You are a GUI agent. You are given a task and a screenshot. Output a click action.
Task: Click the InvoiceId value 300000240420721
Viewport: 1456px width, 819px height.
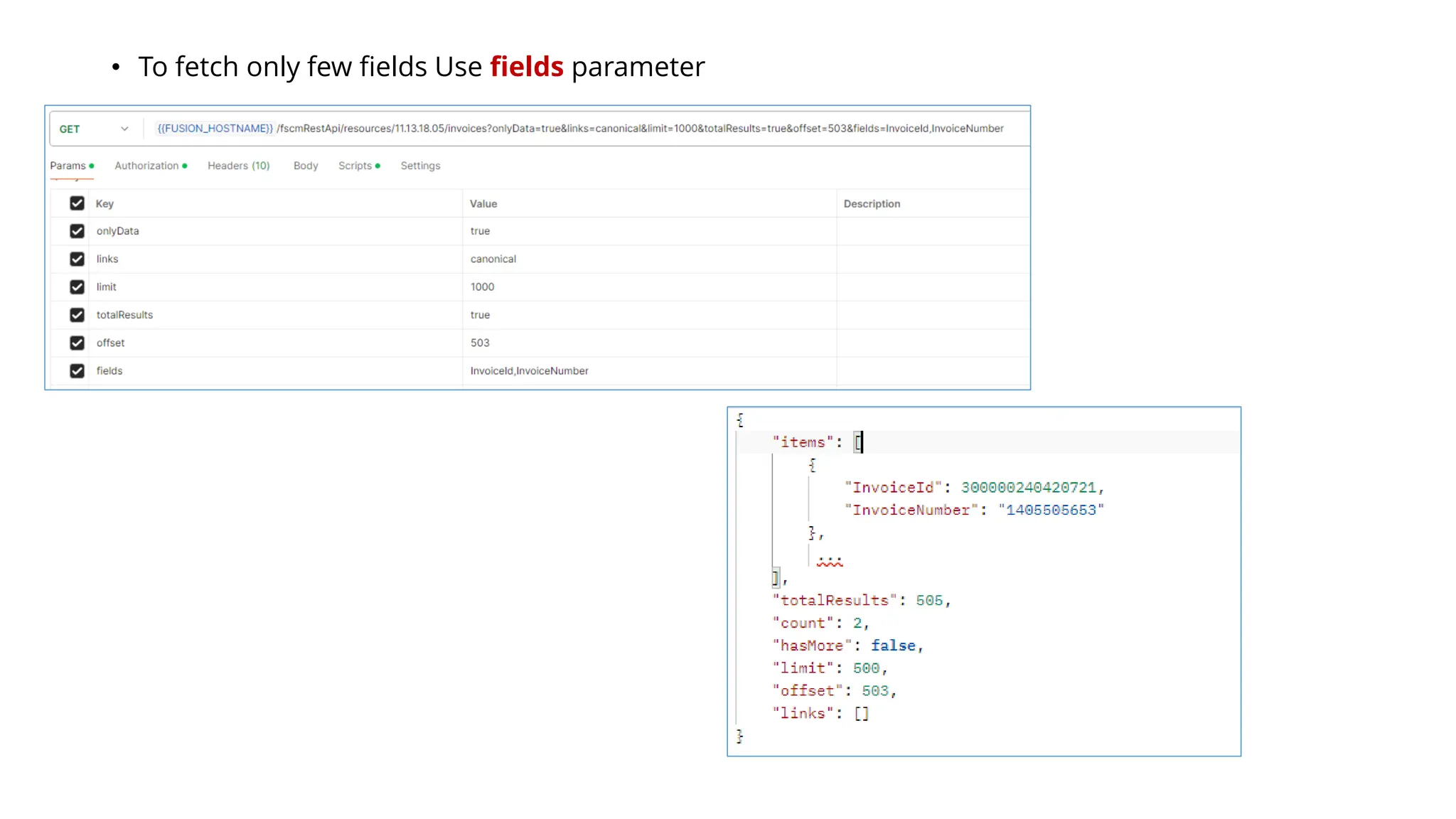[1029, 488]
